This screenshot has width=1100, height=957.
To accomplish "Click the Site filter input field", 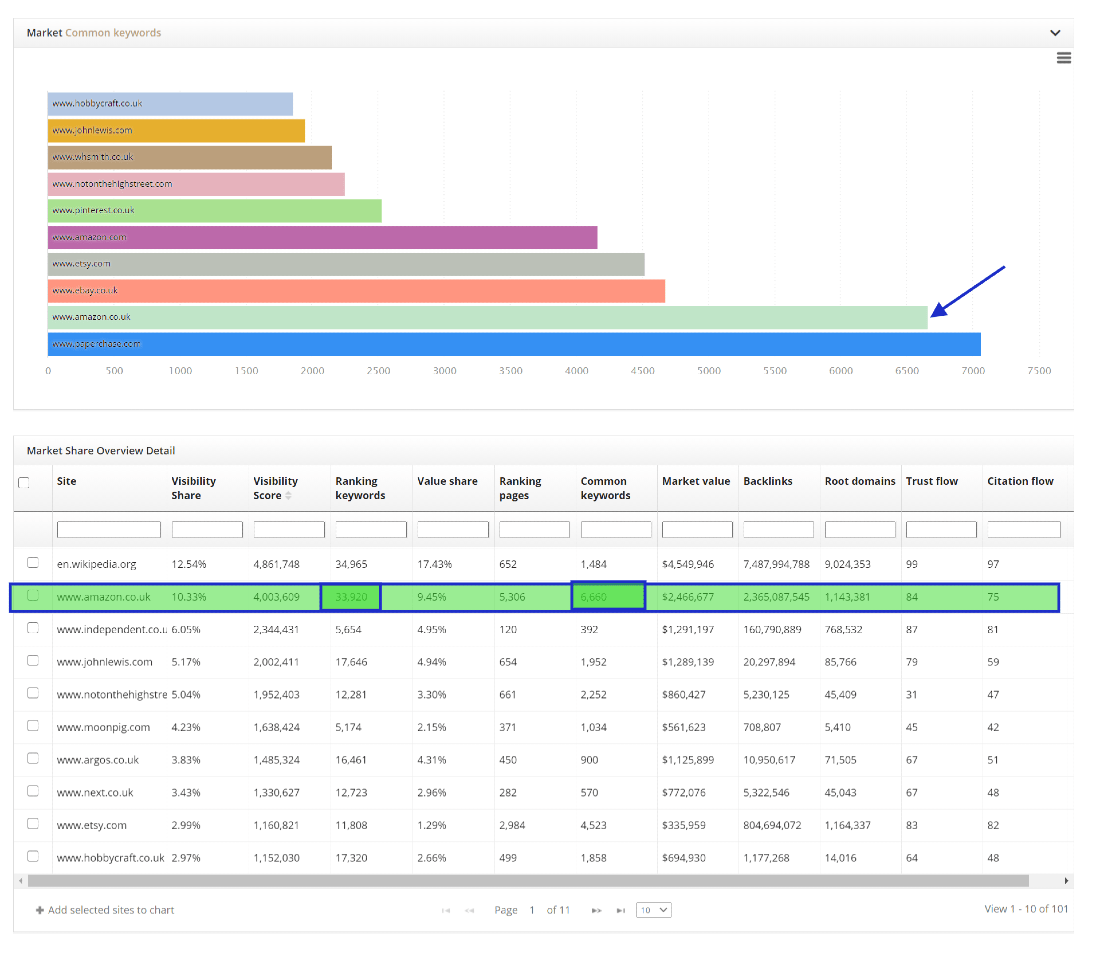I will (x=109, y=530).
